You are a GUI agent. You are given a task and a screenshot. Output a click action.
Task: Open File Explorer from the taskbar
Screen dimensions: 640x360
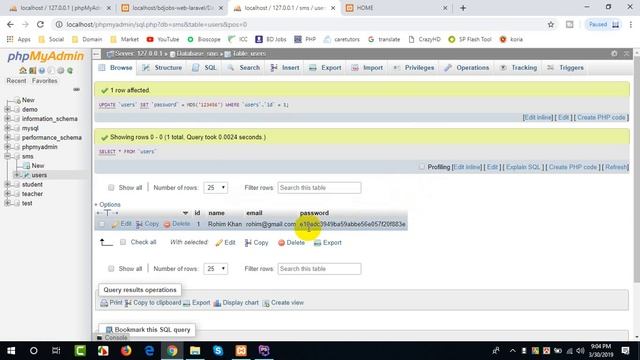[195, 351]
